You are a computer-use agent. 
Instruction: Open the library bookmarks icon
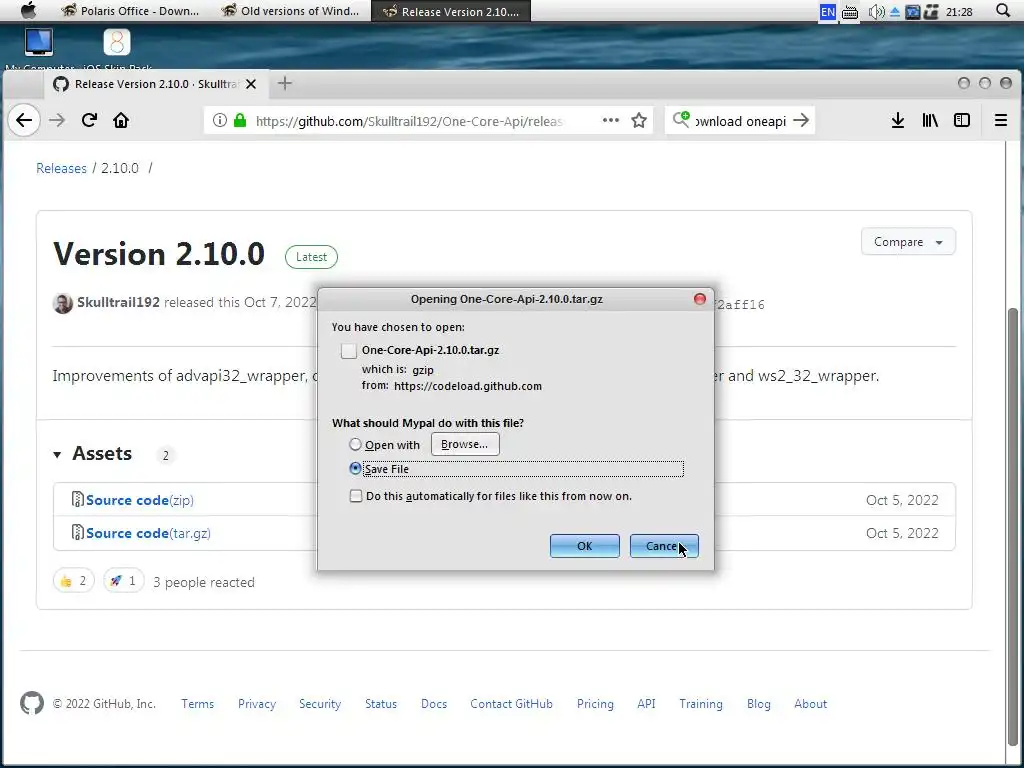(930, 120)
